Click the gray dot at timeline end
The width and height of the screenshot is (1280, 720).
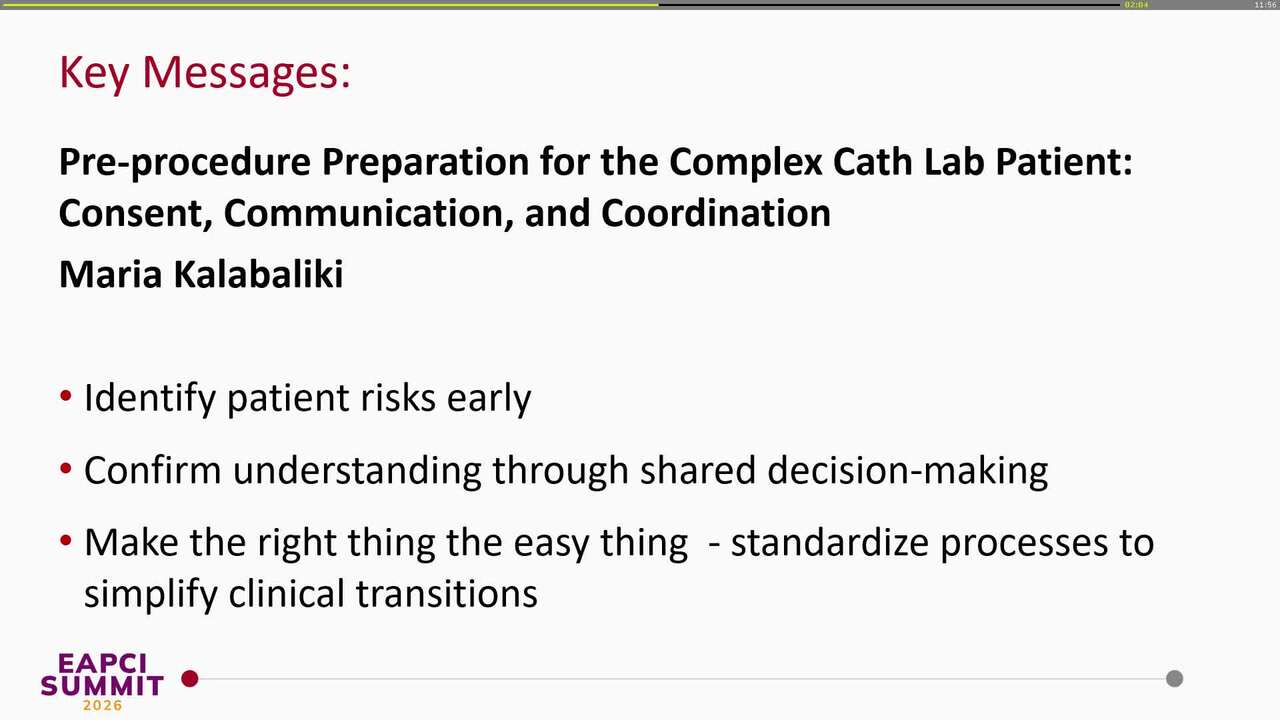pos(1174,679)
